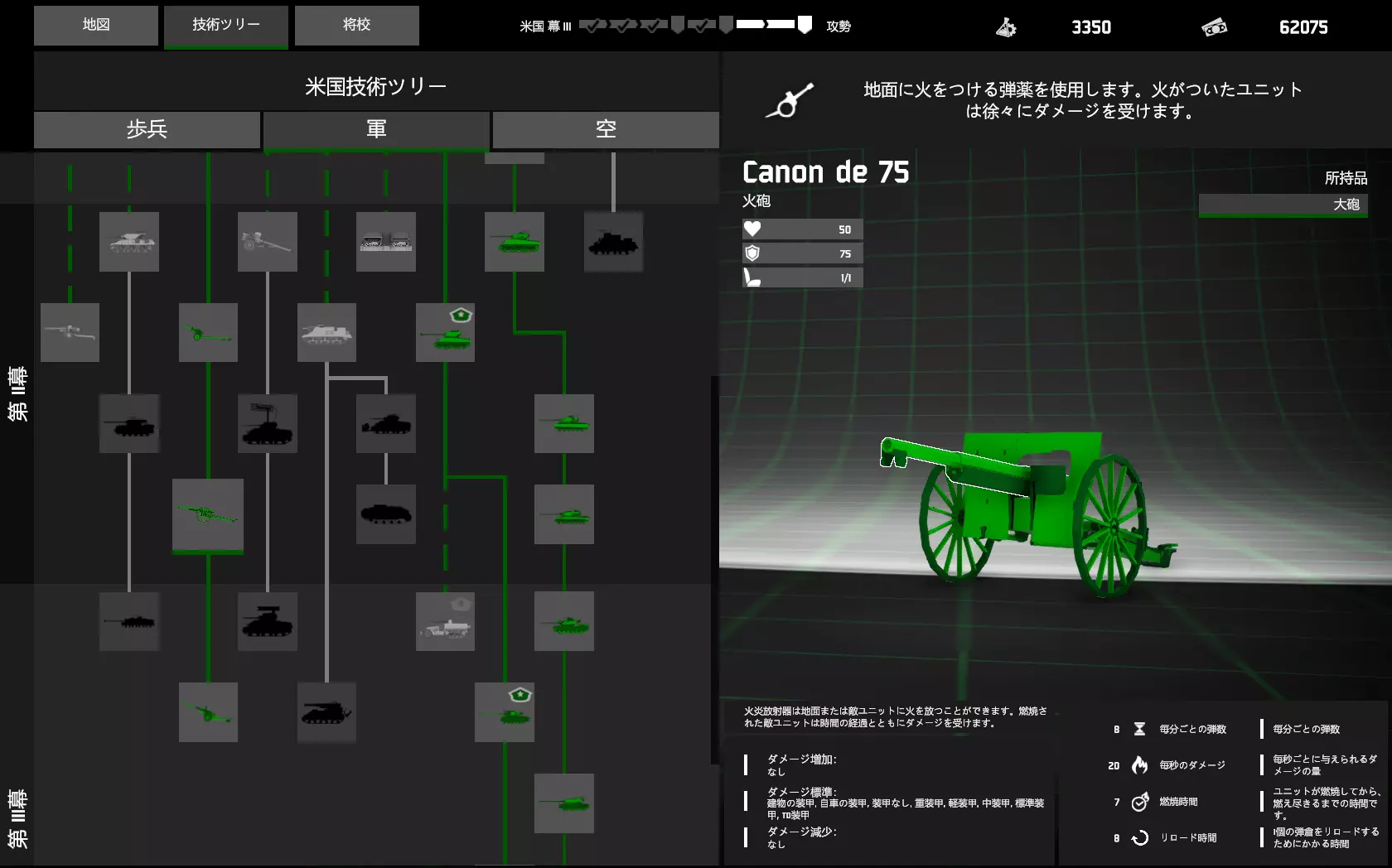The image size is (1392, 868).
Task: Select the black launcher-topped tank node in 第 III 幕
Action: [x=268, y=621]
